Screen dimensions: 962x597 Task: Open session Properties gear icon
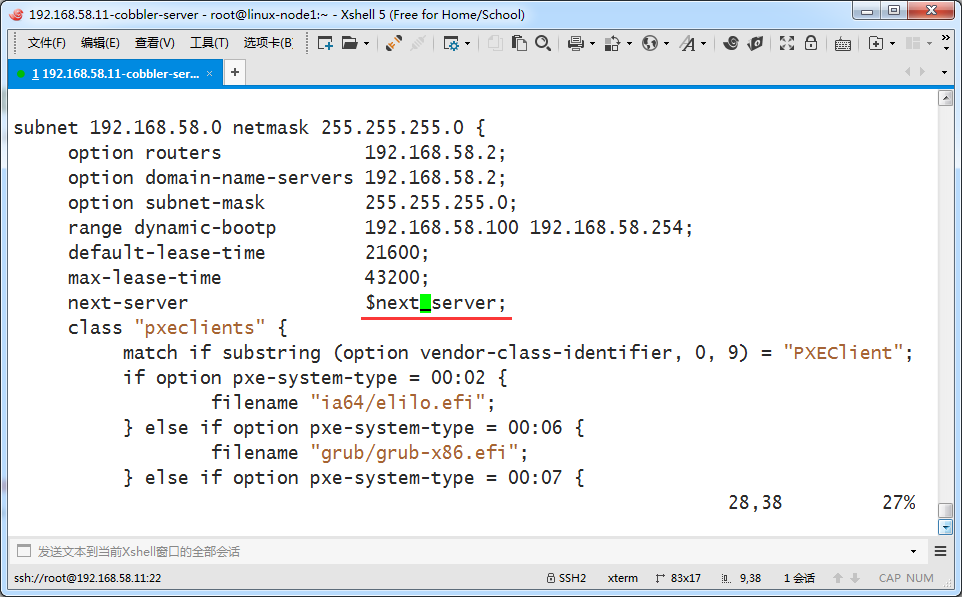pyautogui.click(x=451, y=43)
